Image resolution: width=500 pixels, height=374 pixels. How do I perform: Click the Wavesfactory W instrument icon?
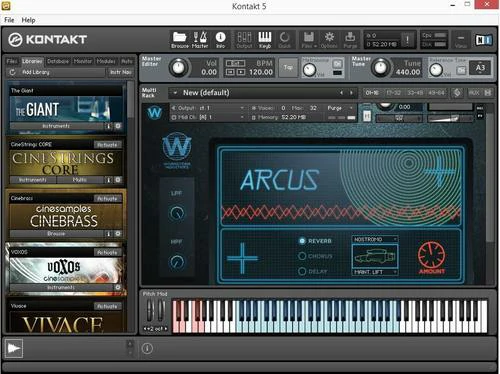[154, 113]
